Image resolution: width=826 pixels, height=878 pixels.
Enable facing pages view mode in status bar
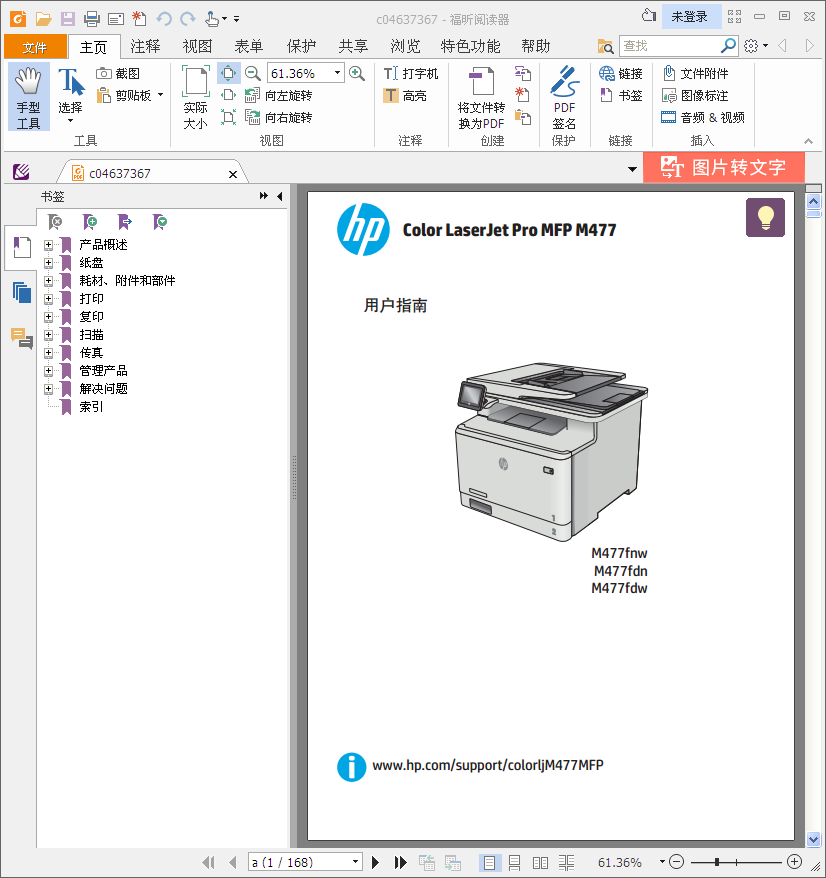[x=540, y=862]
